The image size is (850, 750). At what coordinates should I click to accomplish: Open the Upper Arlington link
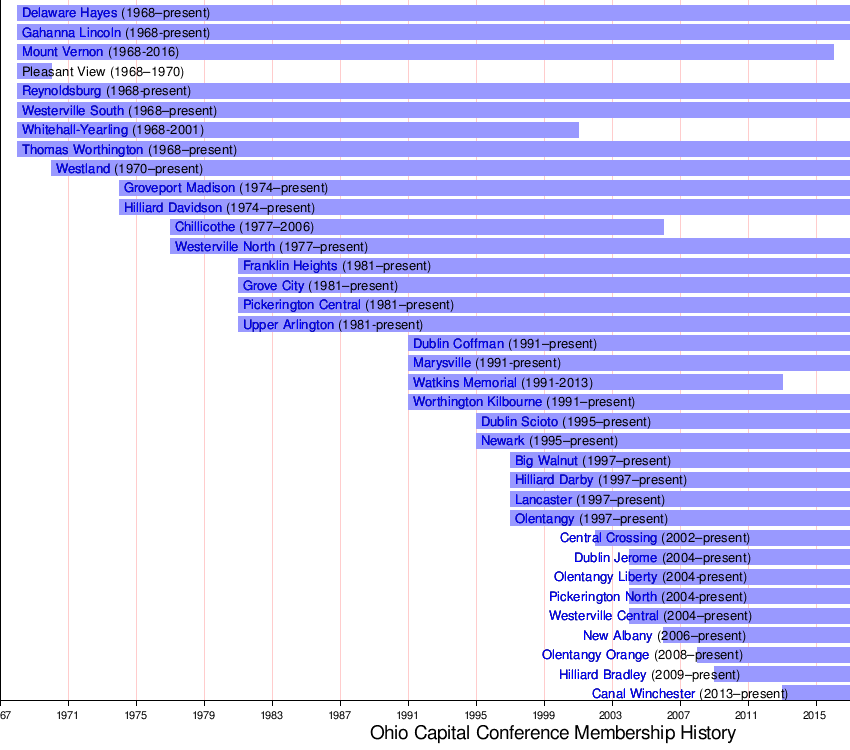[288, 325]
